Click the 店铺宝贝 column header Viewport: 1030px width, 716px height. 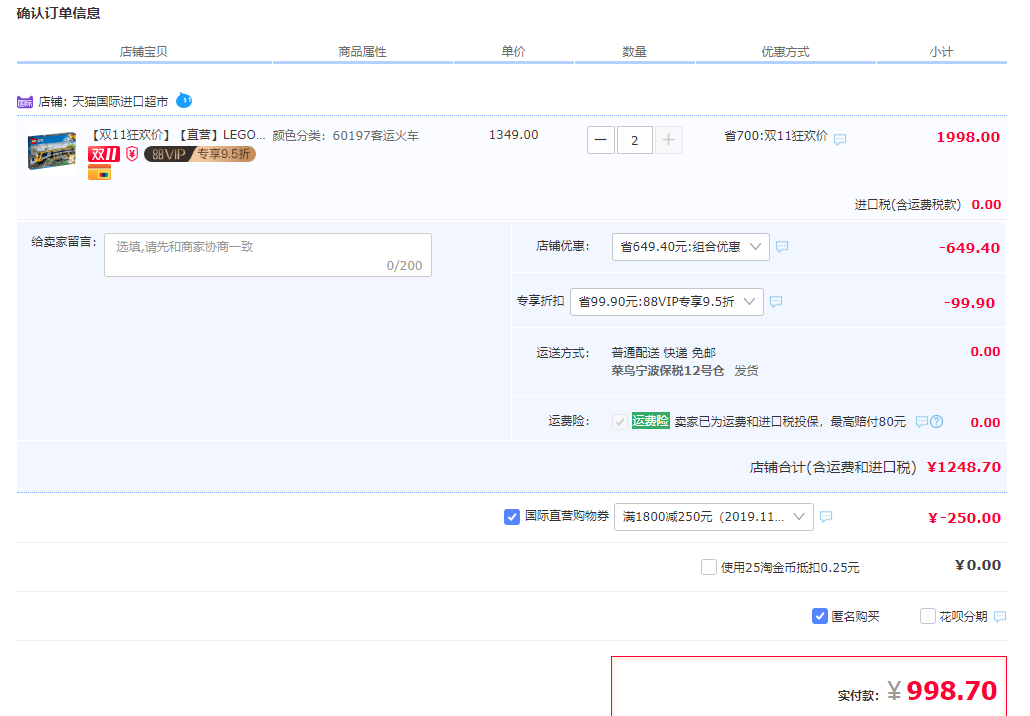tap(143, 52)
